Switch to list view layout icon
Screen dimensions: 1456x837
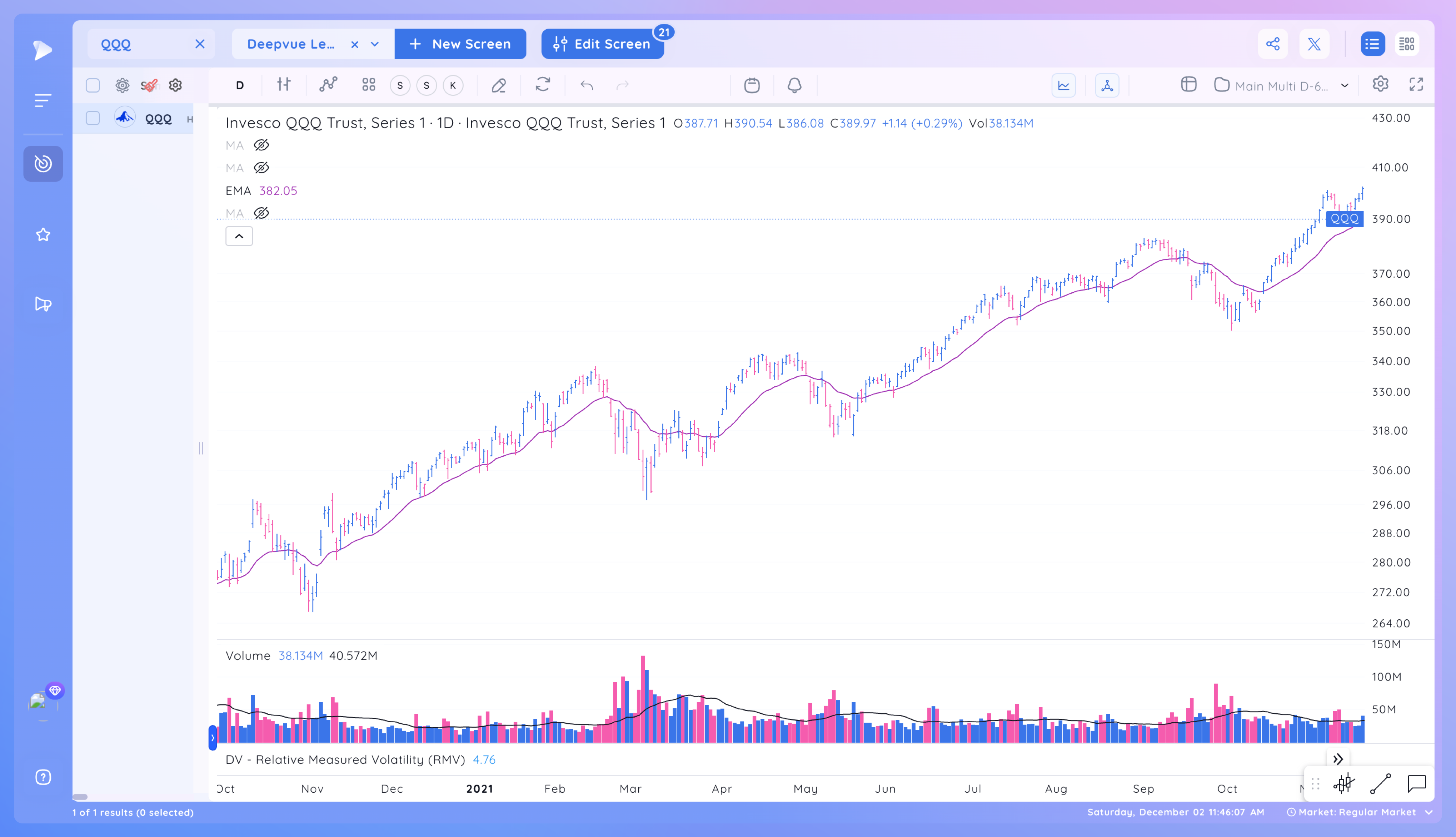tap(1372, 44)
